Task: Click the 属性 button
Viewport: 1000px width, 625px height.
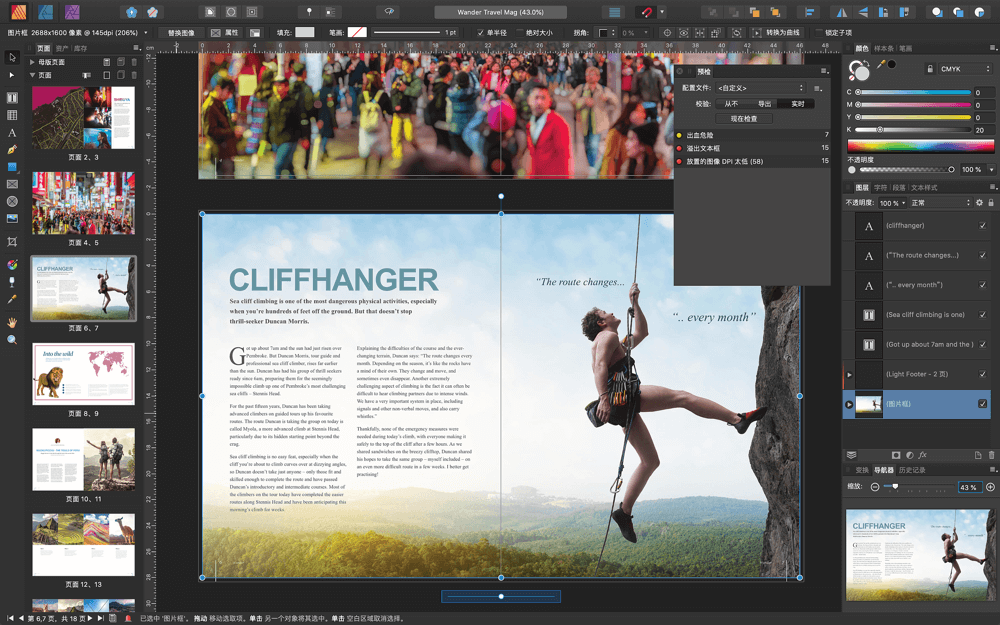Action: coord(226,33)
